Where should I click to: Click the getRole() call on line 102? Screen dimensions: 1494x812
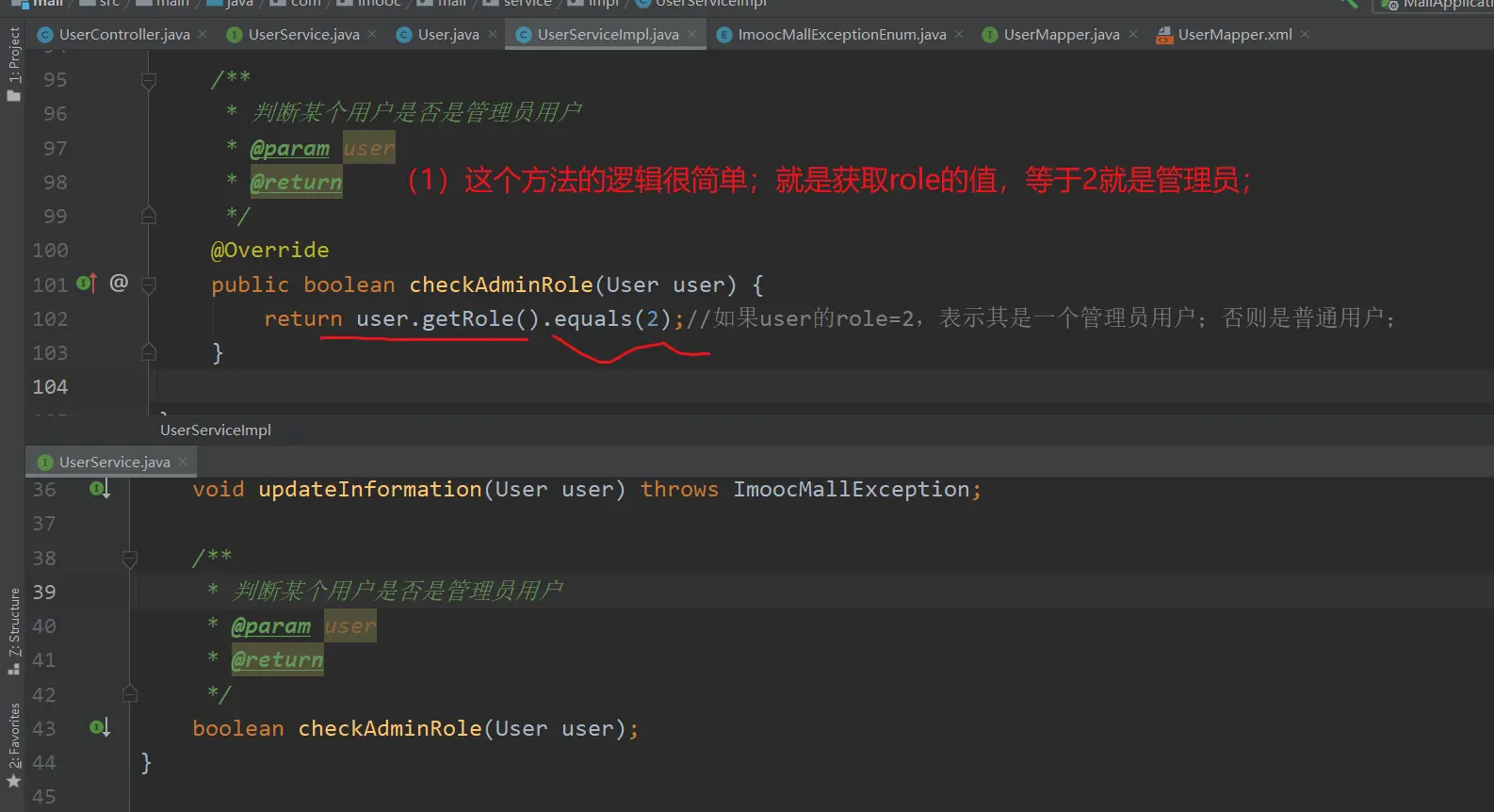click(480, 318)
